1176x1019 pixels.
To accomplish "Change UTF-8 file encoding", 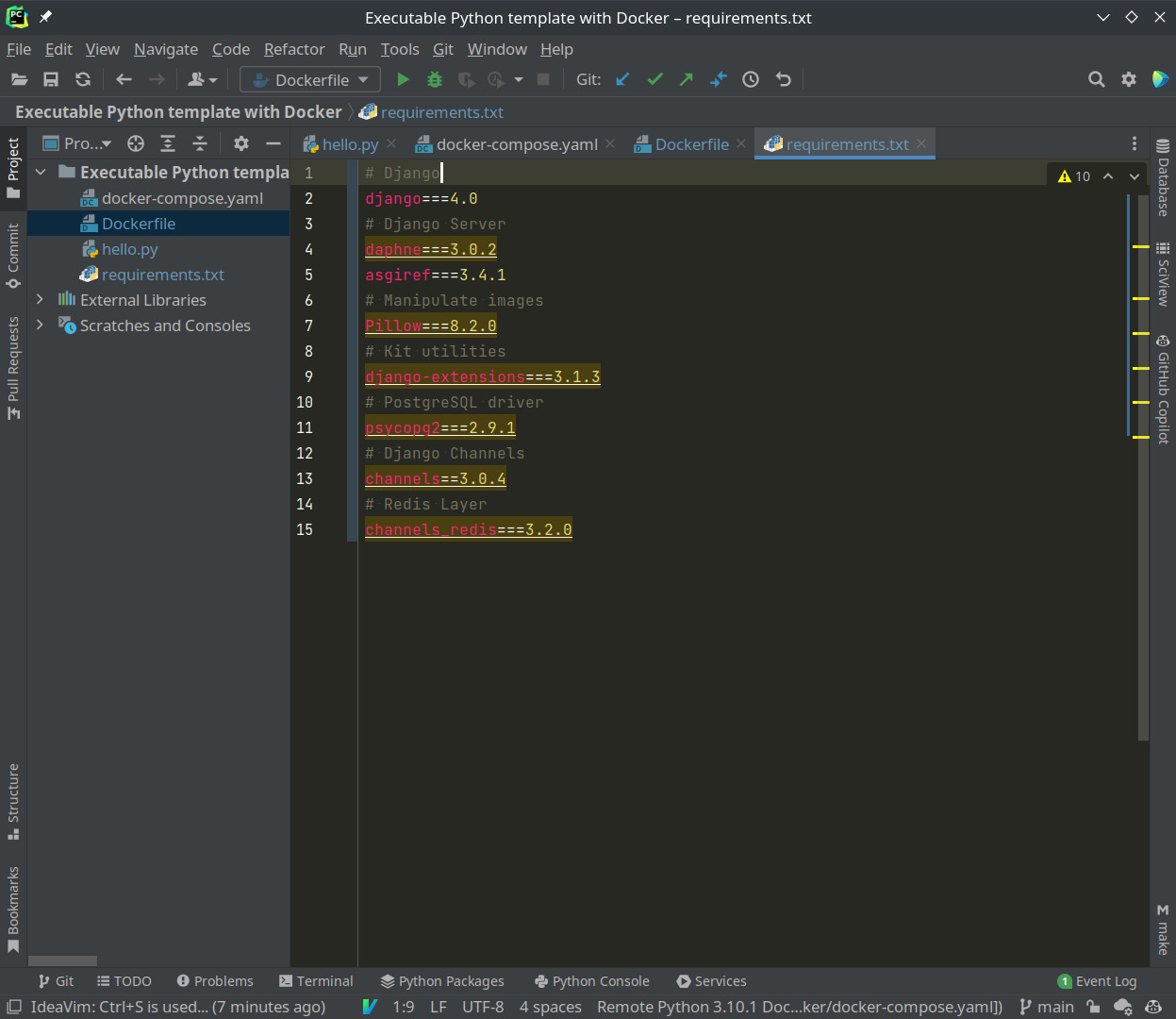I will click(483, 1007).
